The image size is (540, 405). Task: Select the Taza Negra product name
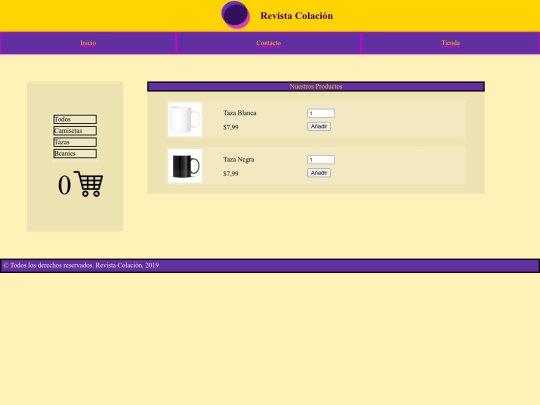[239, 159]
